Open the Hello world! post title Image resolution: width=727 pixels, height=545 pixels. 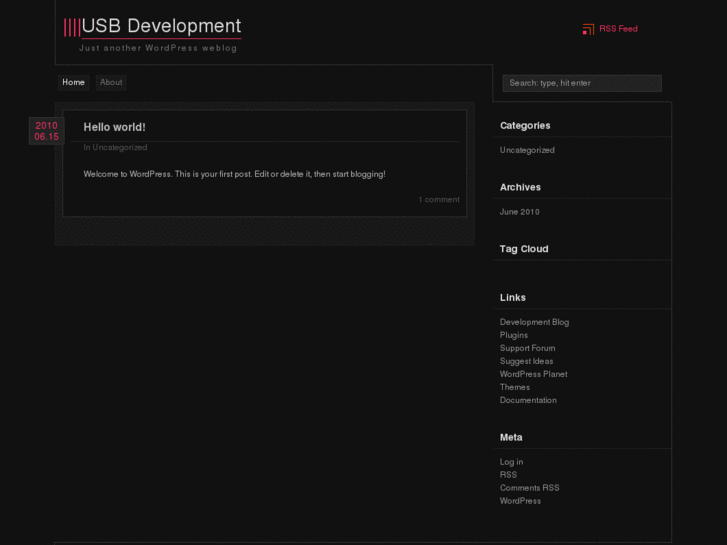pos(115,127)
